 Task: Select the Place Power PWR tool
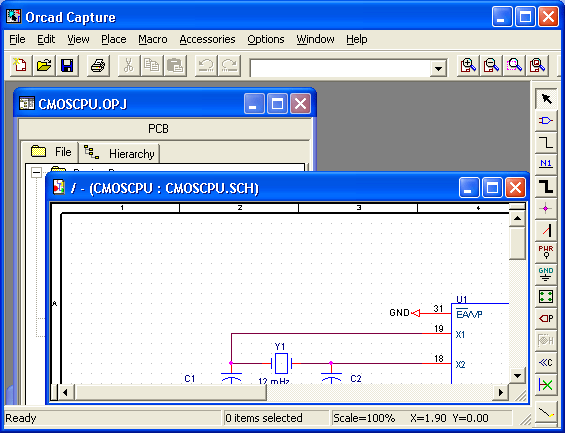546,252
